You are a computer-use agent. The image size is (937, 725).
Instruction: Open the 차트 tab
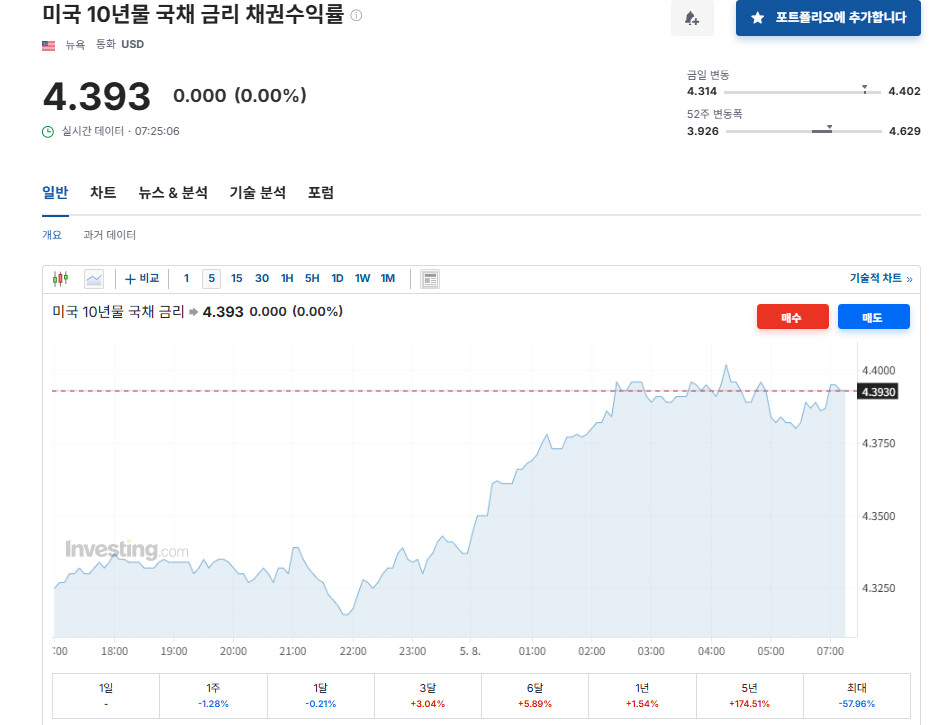click(x=103, y=192)
